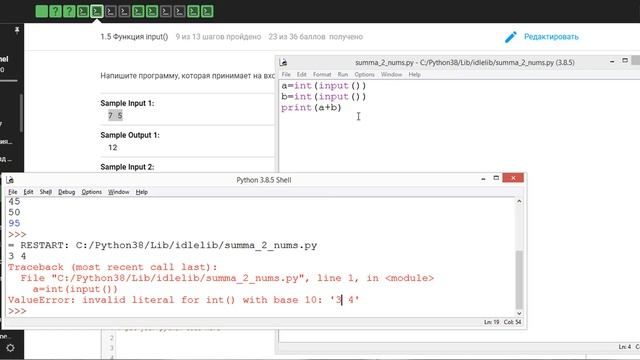
Task: Click the pencil icon beside Редактировать
Action: tap(511, 37)
